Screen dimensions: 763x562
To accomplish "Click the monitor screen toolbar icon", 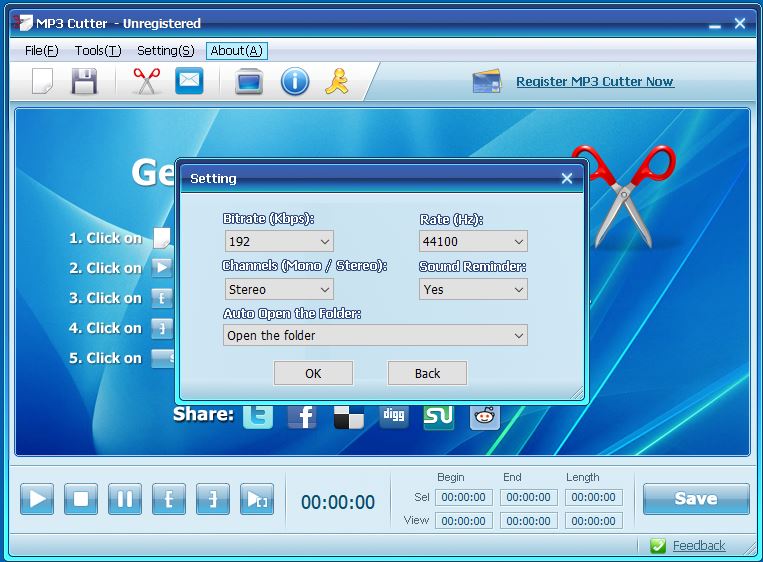I will [x=249, y=81].
